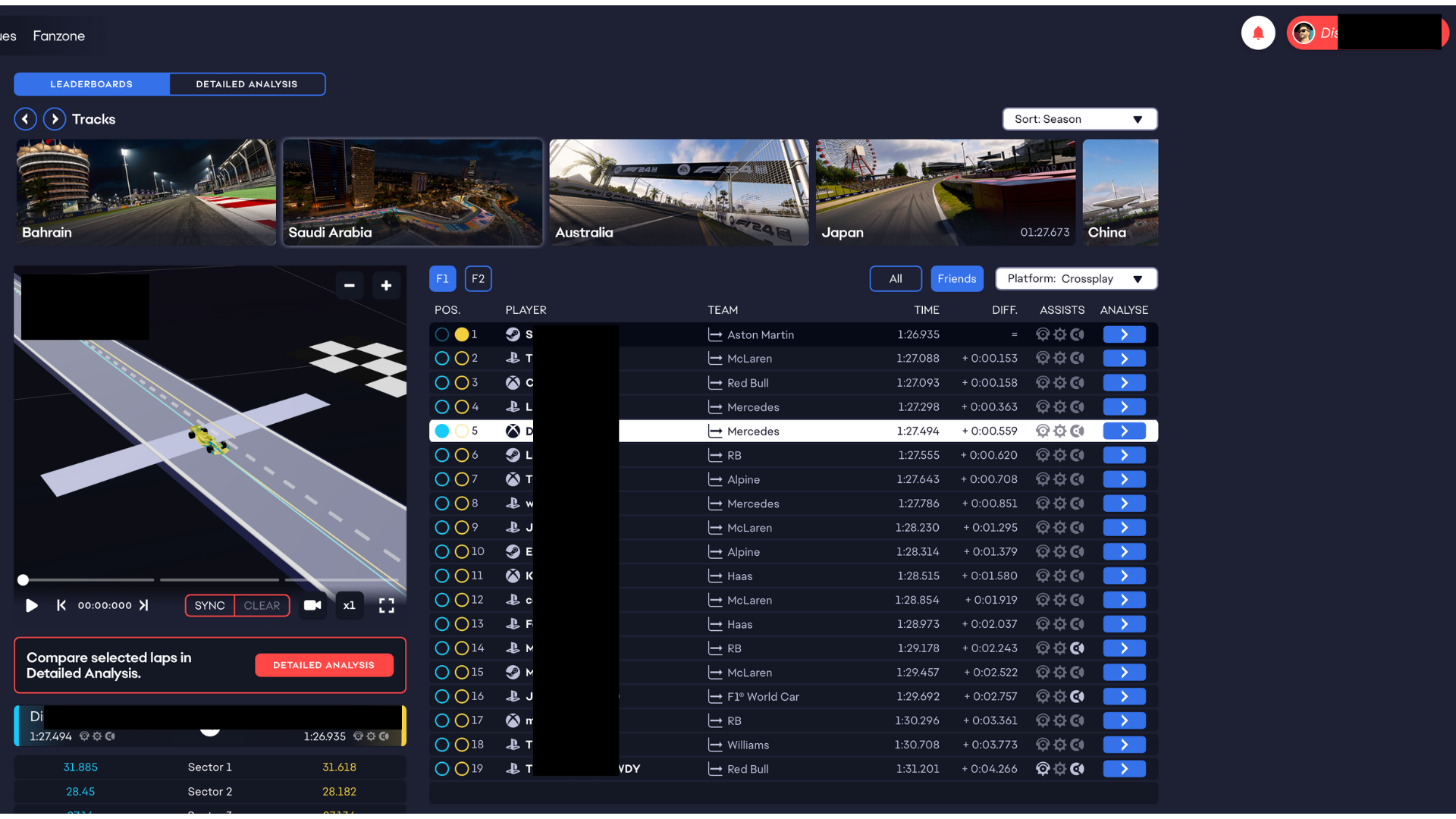Click assists icons on position 19 row
Screen dimensions: 1456x819
pos(1060,769)
